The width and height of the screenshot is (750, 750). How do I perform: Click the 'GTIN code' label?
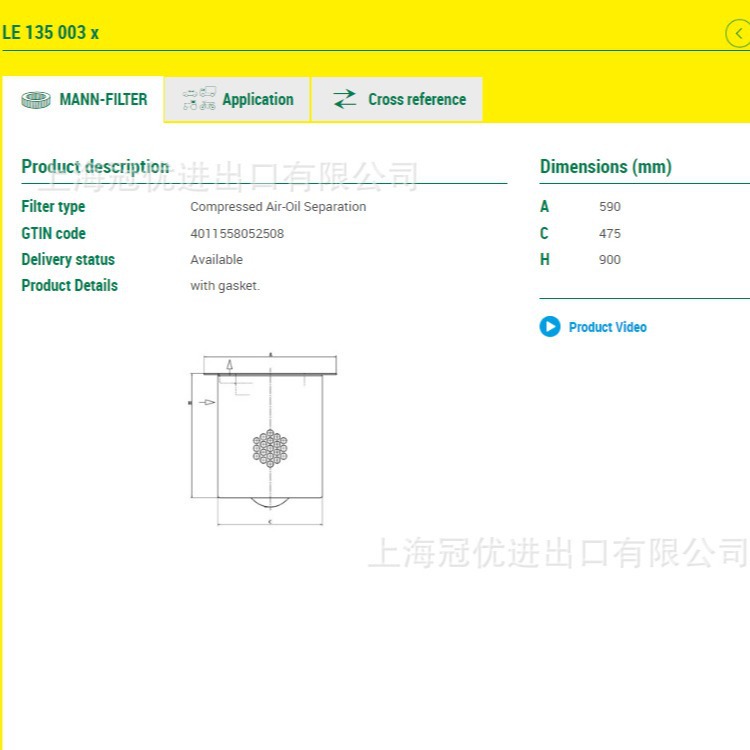coord(54,233)
